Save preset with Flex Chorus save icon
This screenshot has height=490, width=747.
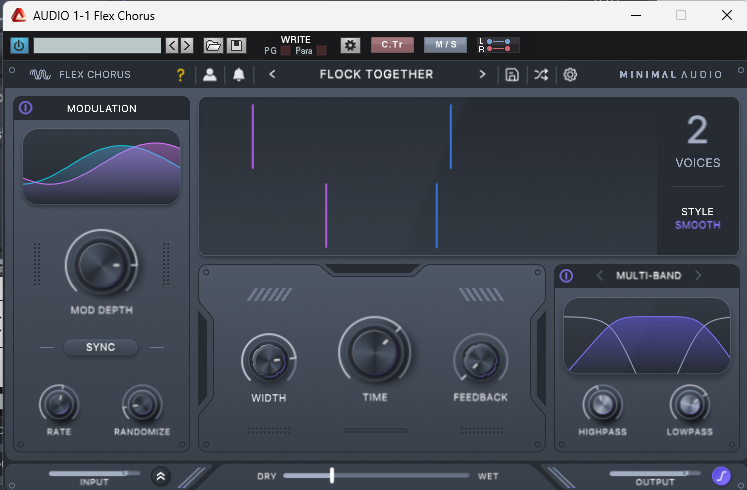512,75
